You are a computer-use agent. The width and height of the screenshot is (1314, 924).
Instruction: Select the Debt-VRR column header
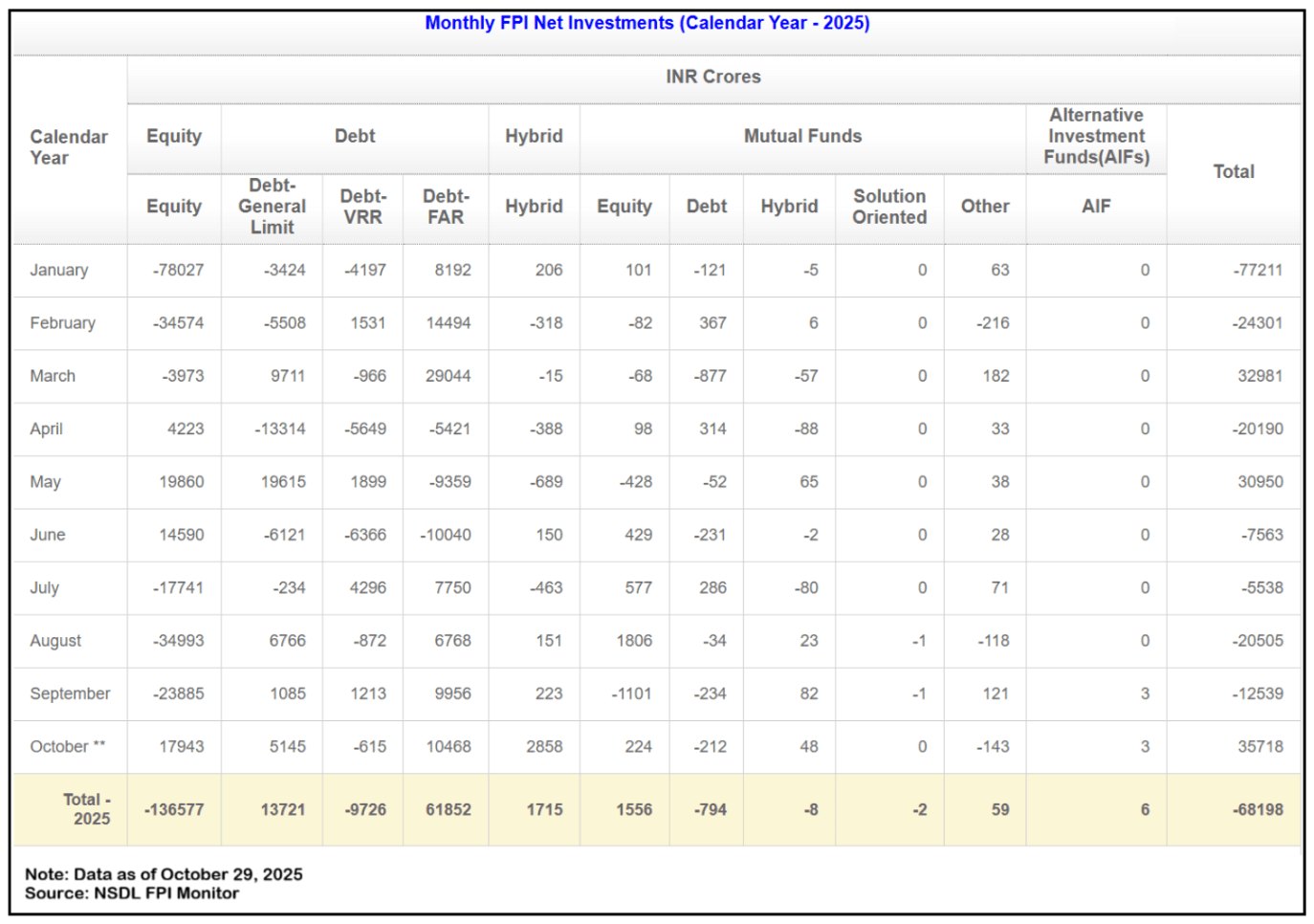[362, 207]
